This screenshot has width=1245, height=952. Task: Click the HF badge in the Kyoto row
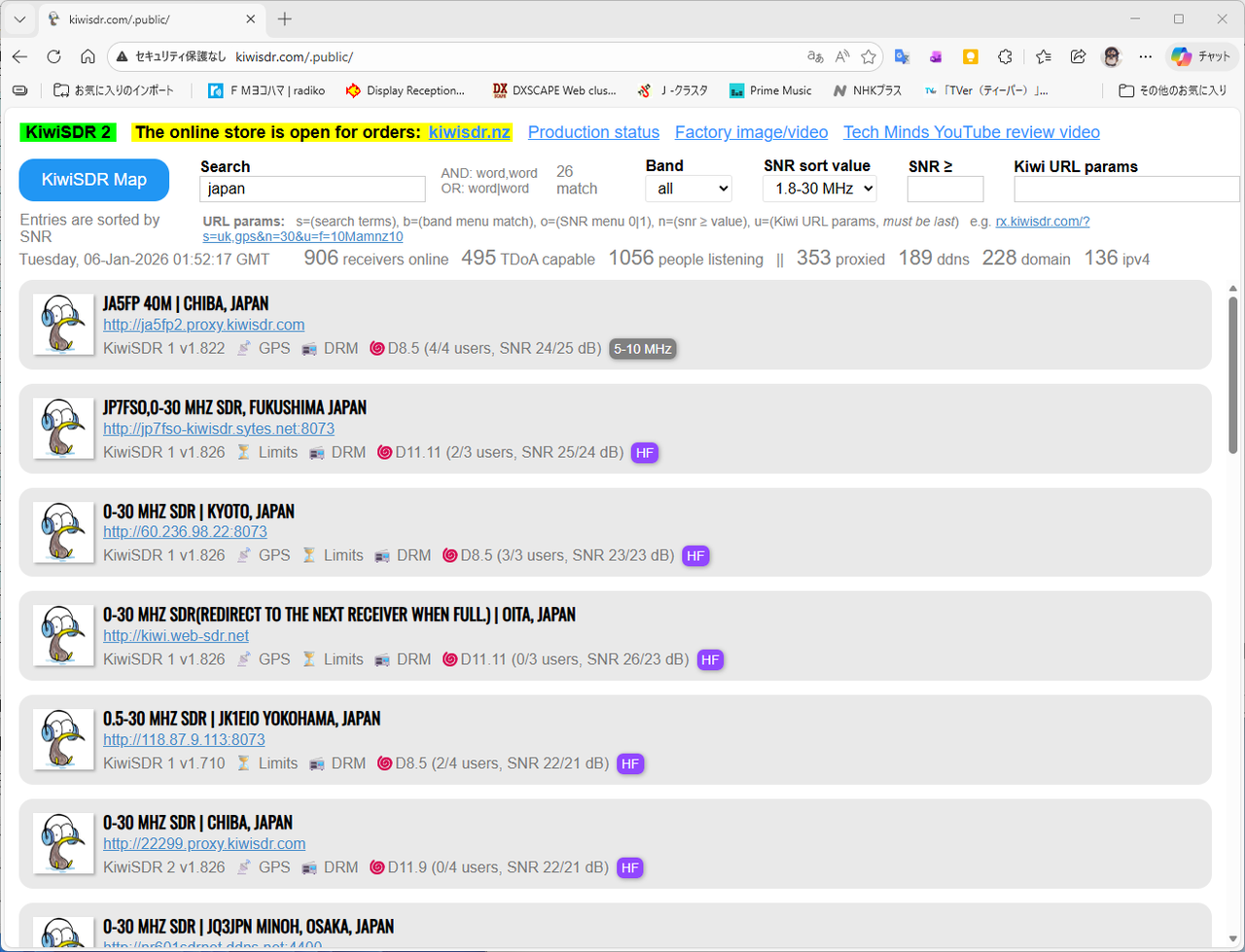pos(695,556)
